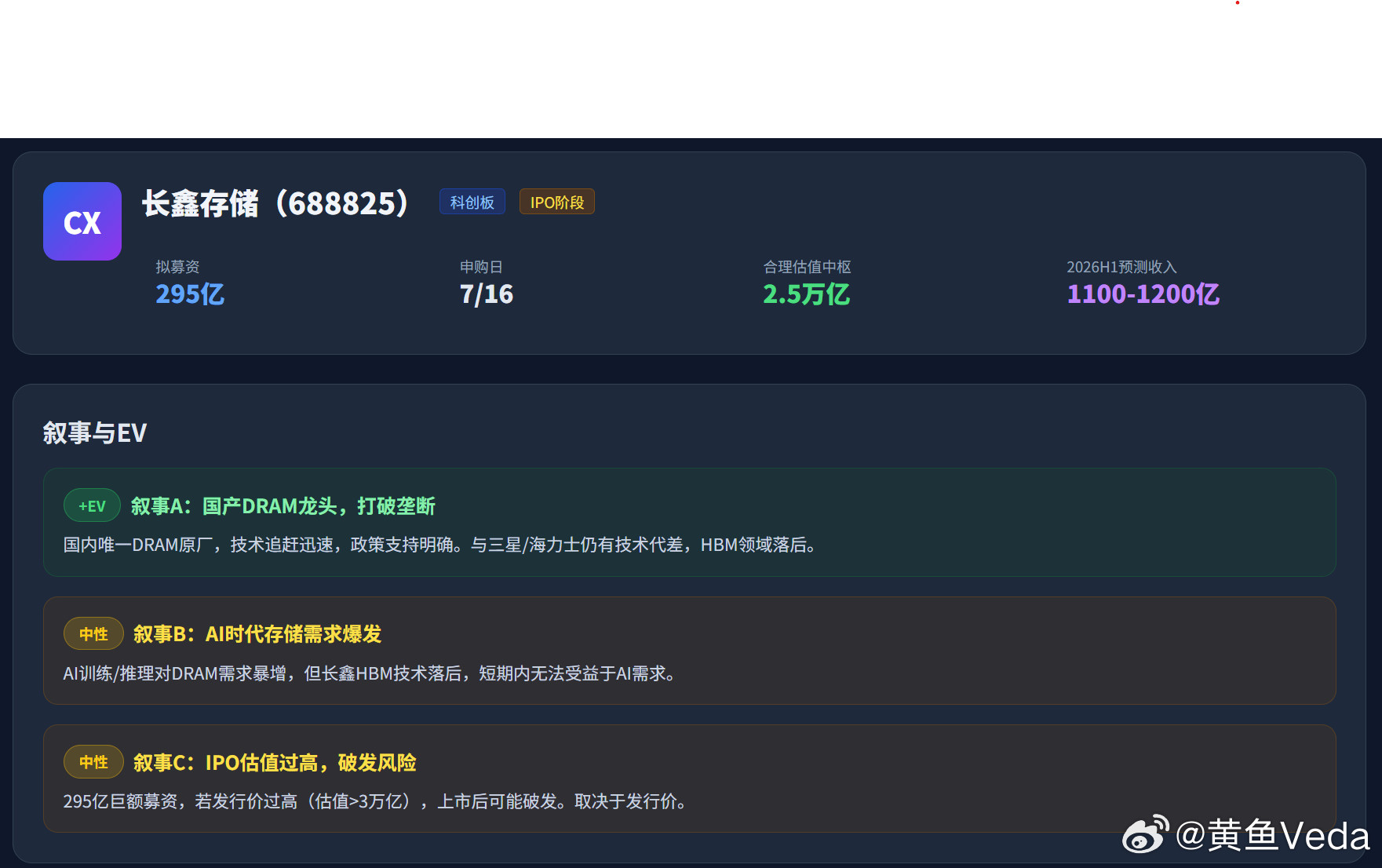
Task: Click the 7/16 subscription date value
Action: [487, 294]
